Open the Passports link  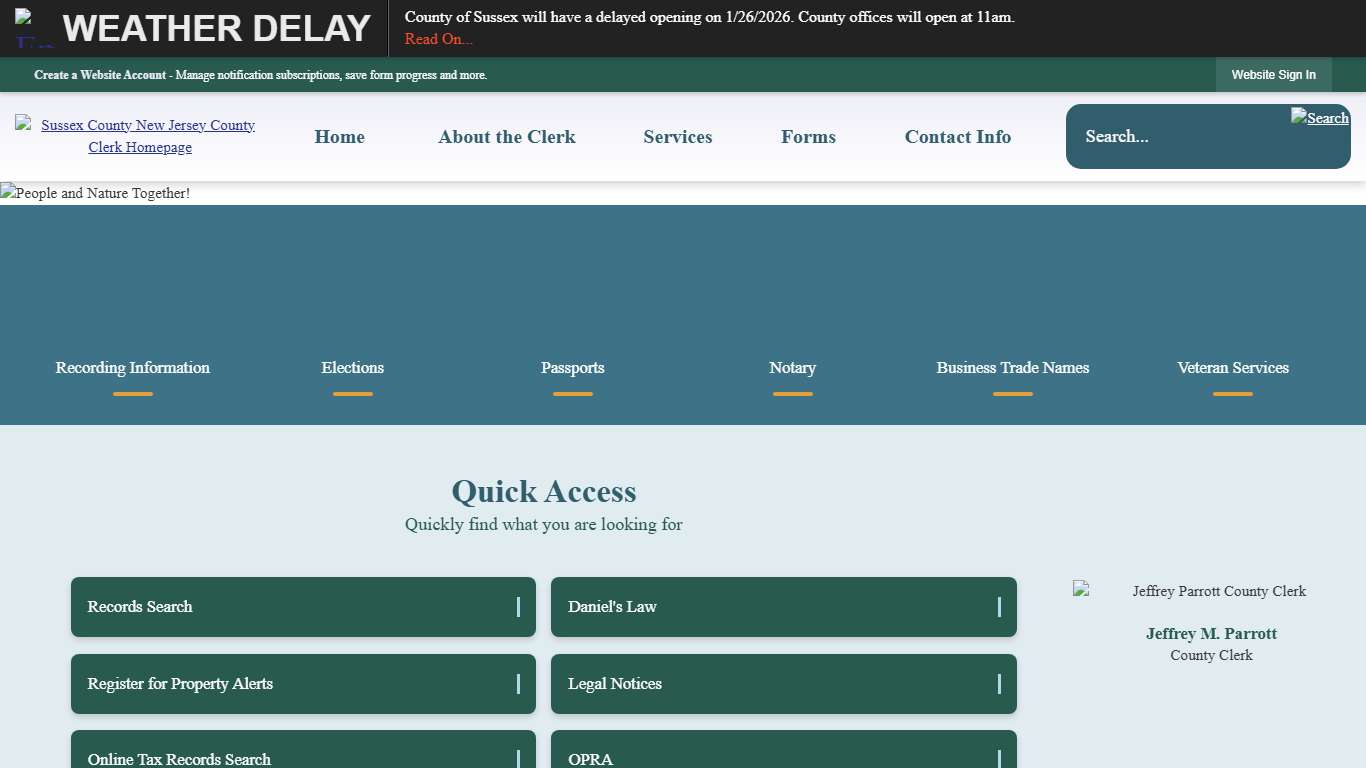572,368
